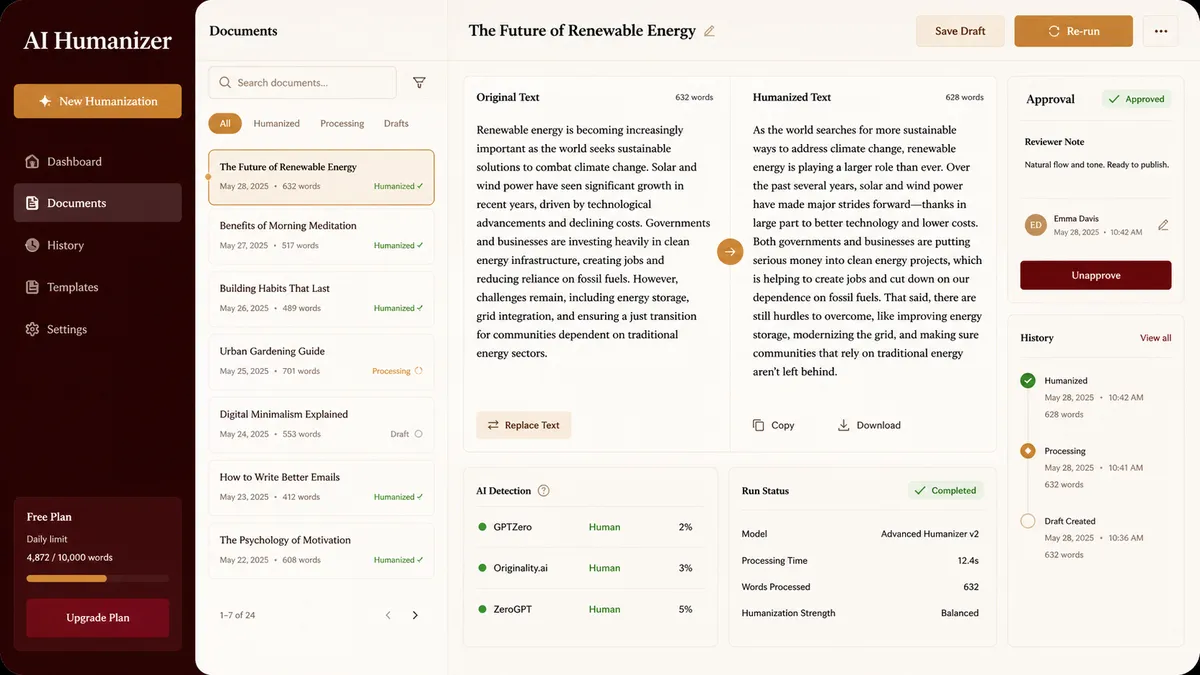Click the AI Humanizer logo title
This screenshot has width=1200, height=675.
pyautogui.click(x=98, y=41)
